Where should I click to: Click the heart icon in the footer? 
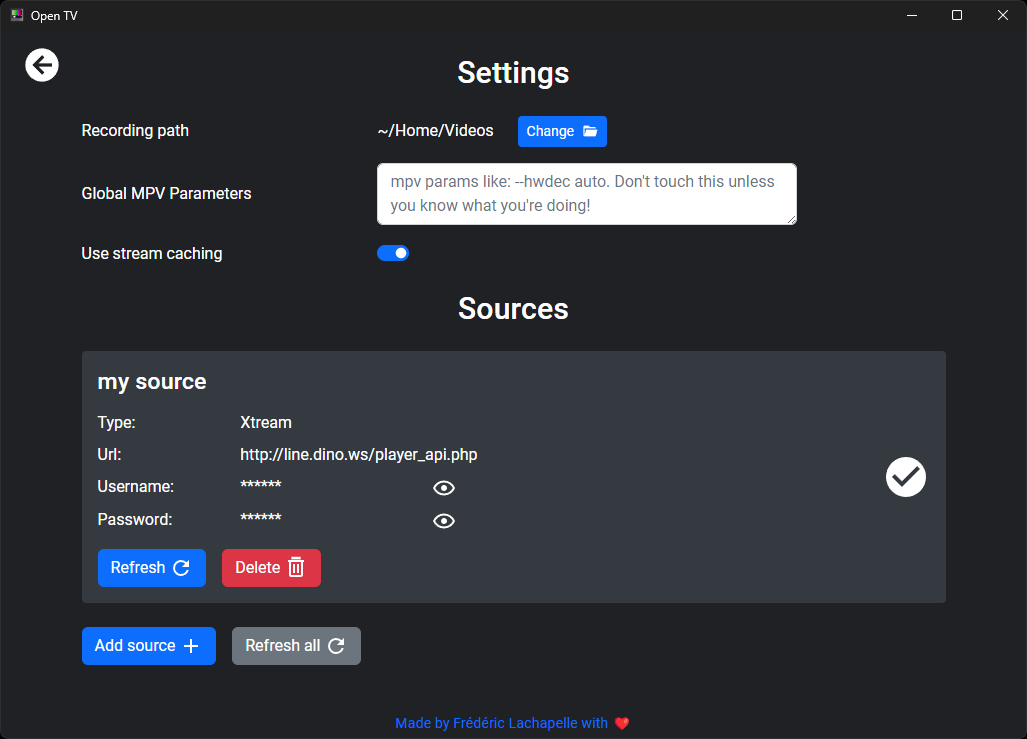[622, 722]
